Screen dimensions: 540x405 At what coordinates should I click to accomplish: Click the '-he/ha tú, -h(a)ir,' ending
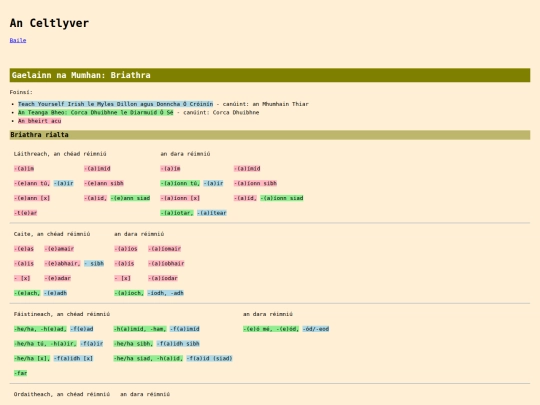pyautogui.click(x=45, y=344)
